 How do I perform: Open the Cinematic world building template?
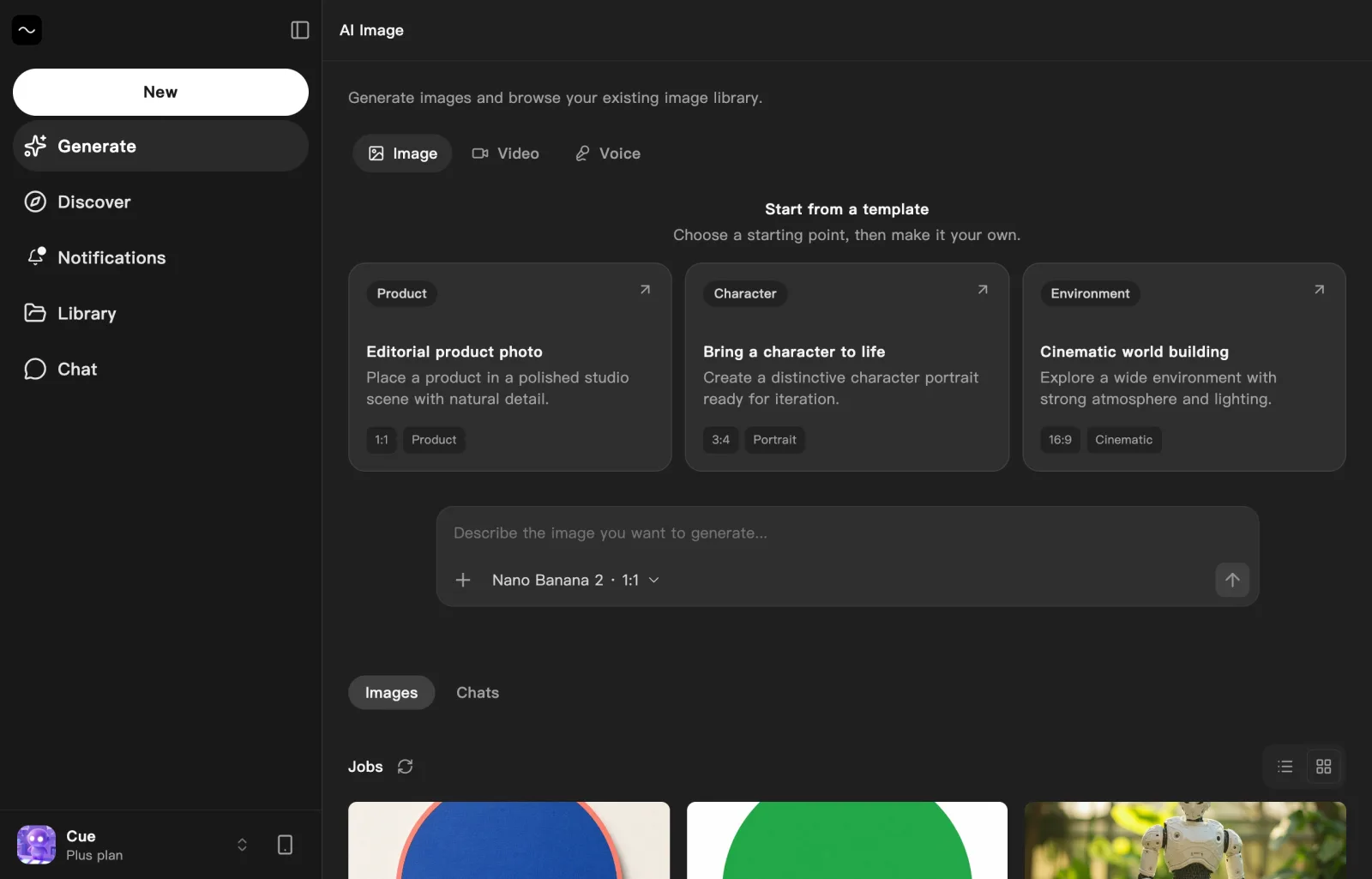point(1184,367)
